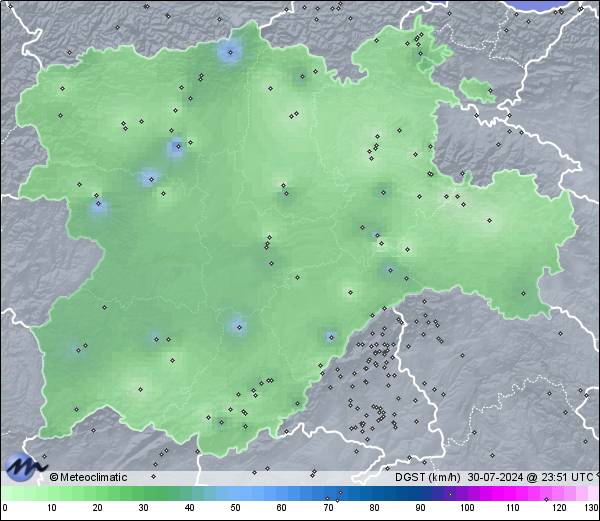Click the 23:51 UTC time stamp
This screenshot has width=600, height=521.
[566, 477]
